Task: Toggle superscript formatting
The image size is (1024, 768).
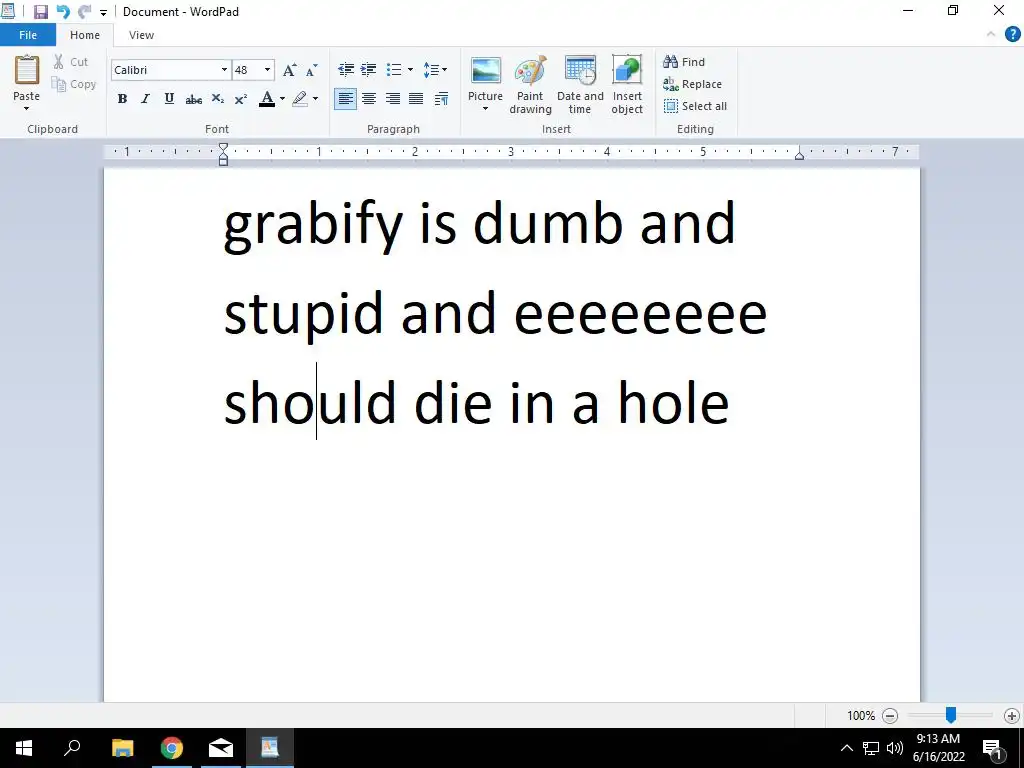Action: pos(240,99)
